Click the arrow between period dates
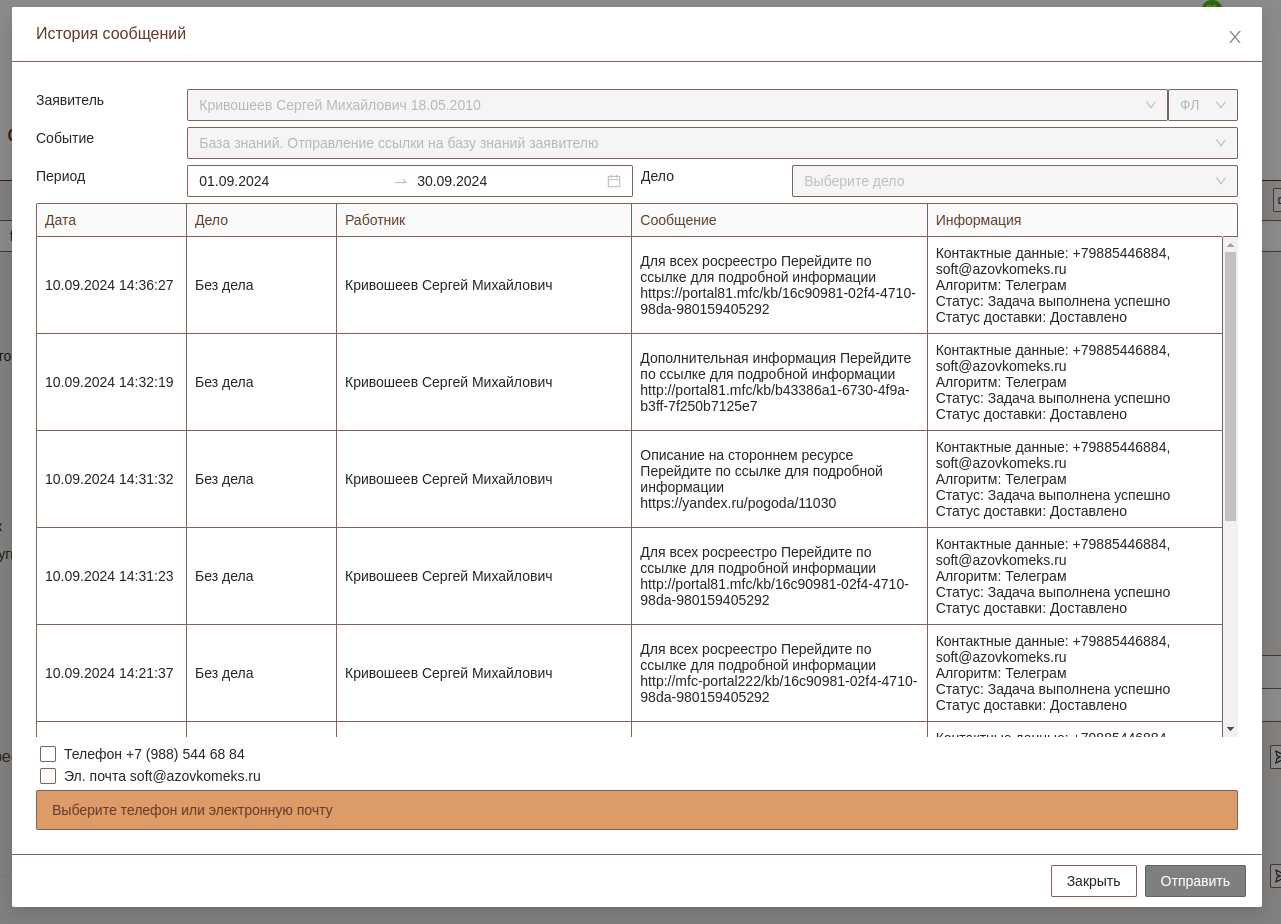The width and height of the screenshot is (1281, 924). click(x=401, y=181)
